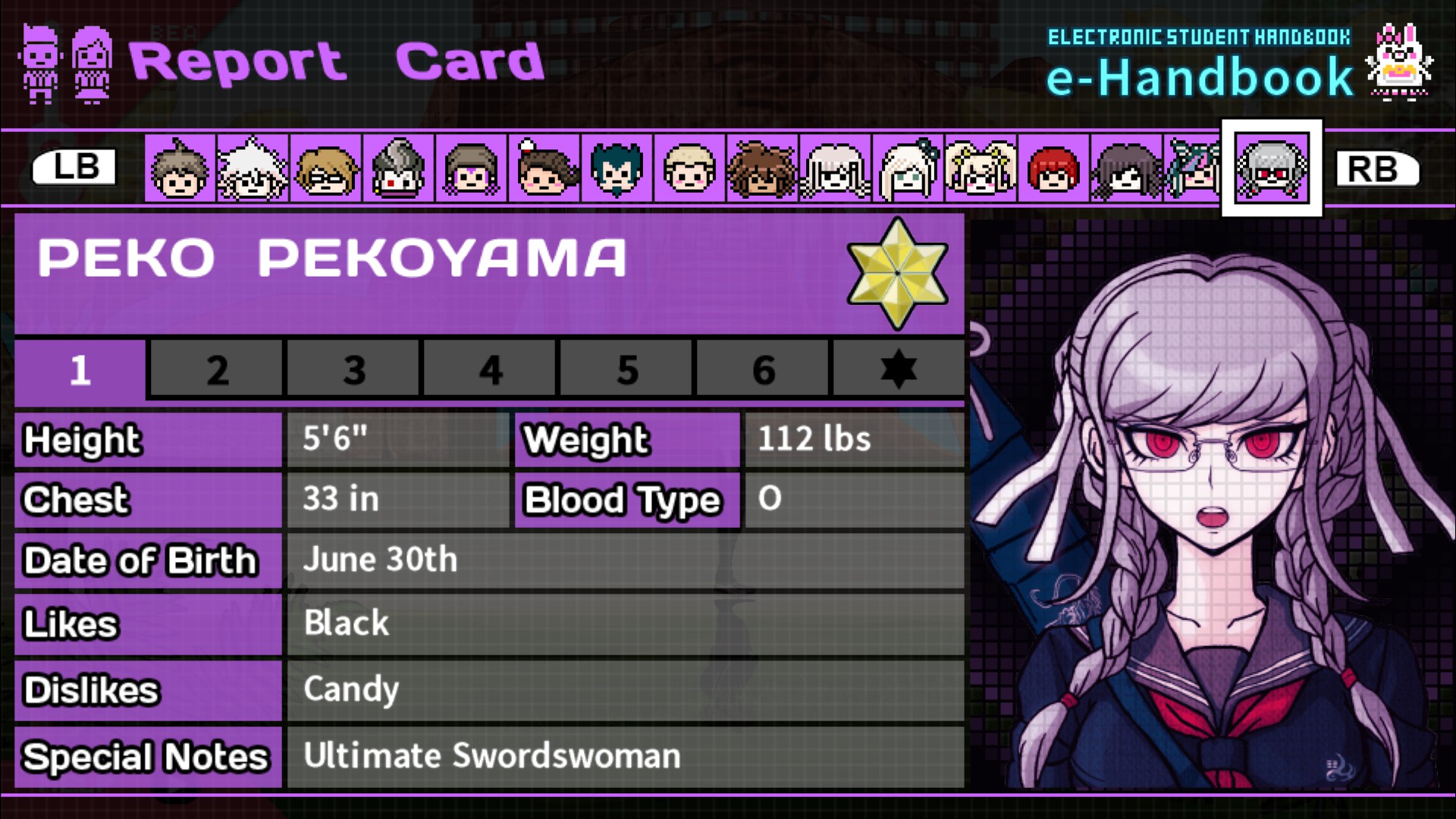Open the black star tab
Viewport: 1456px width, 819px height.
click(899, 369)
